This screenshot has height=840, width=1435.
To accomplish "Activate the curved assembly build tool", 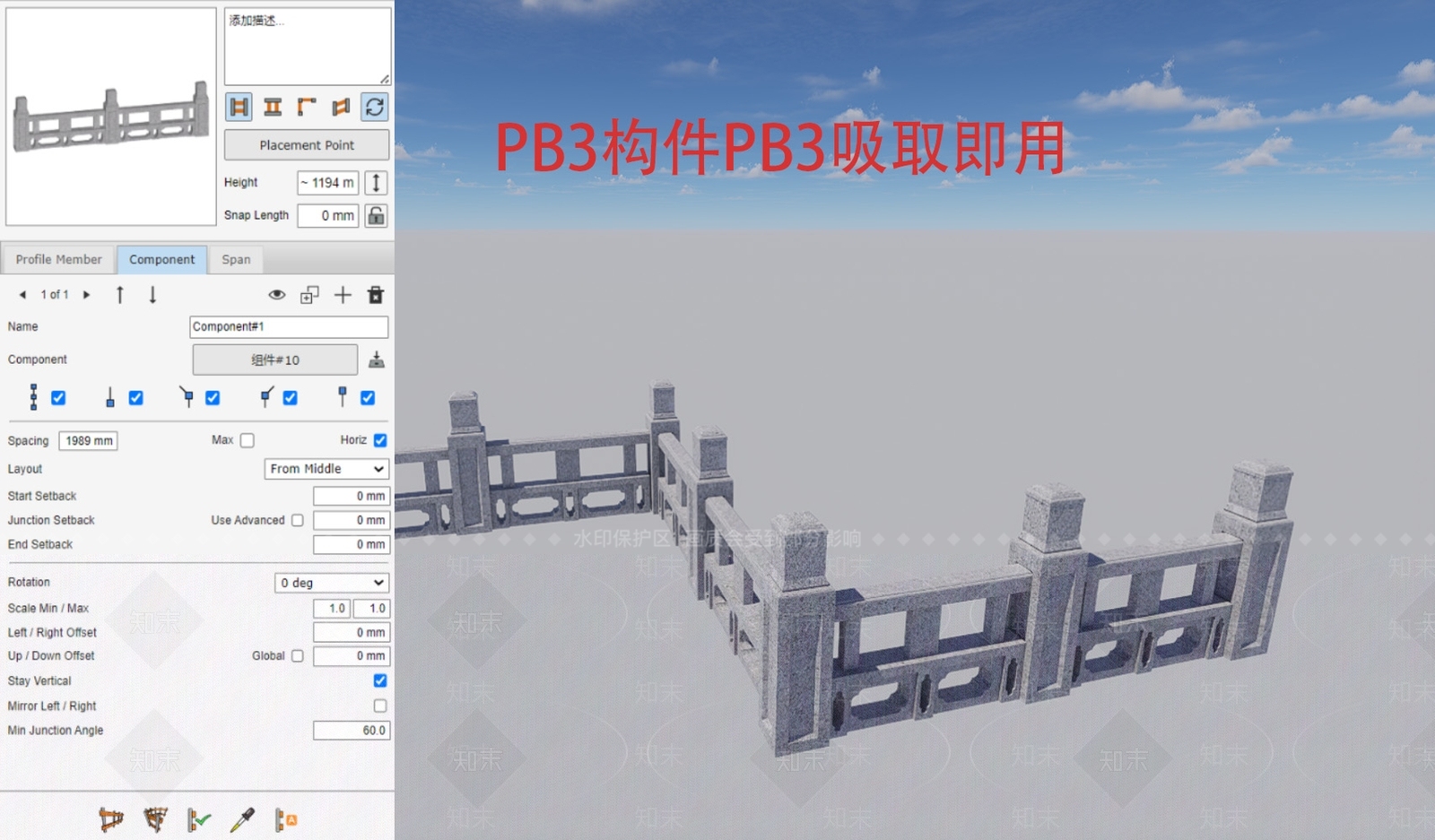I will tap(155, 818).
